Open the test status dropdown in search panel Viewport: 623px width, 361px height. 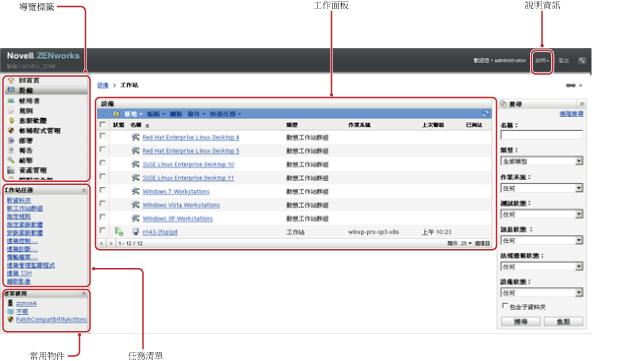tap(542, 214)
